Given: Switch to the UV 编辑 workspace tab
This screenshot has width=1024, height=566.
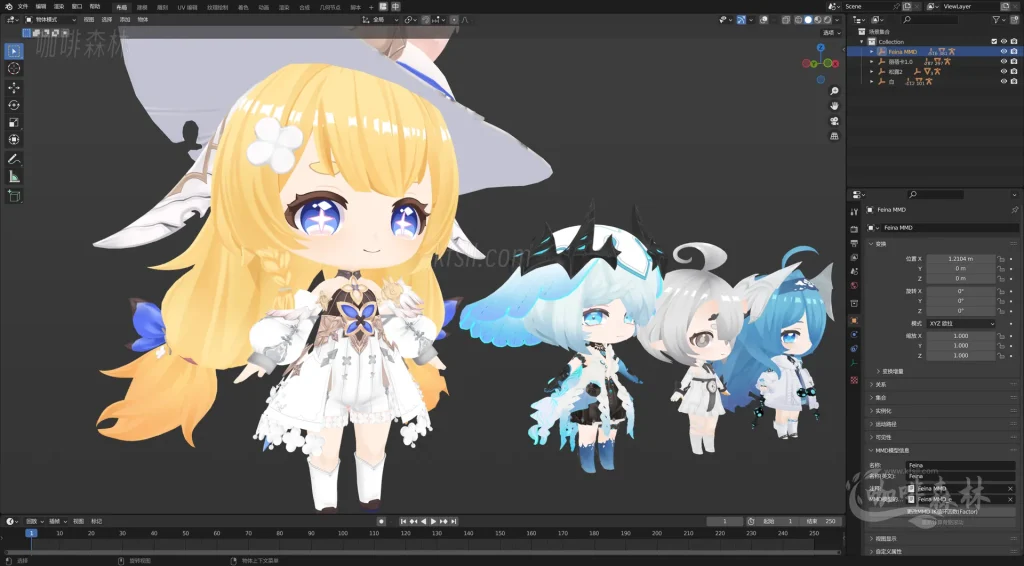Looking at the screenshot, I should (187, 7).
